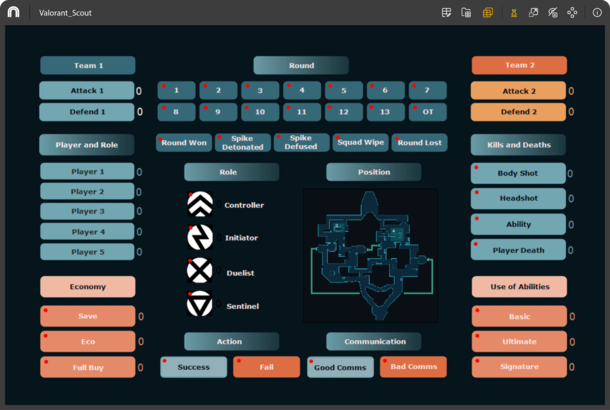The height and width of the screenshot is (410, 610).
Task: Open the folder table icon in toolbar
Action: 466,12
